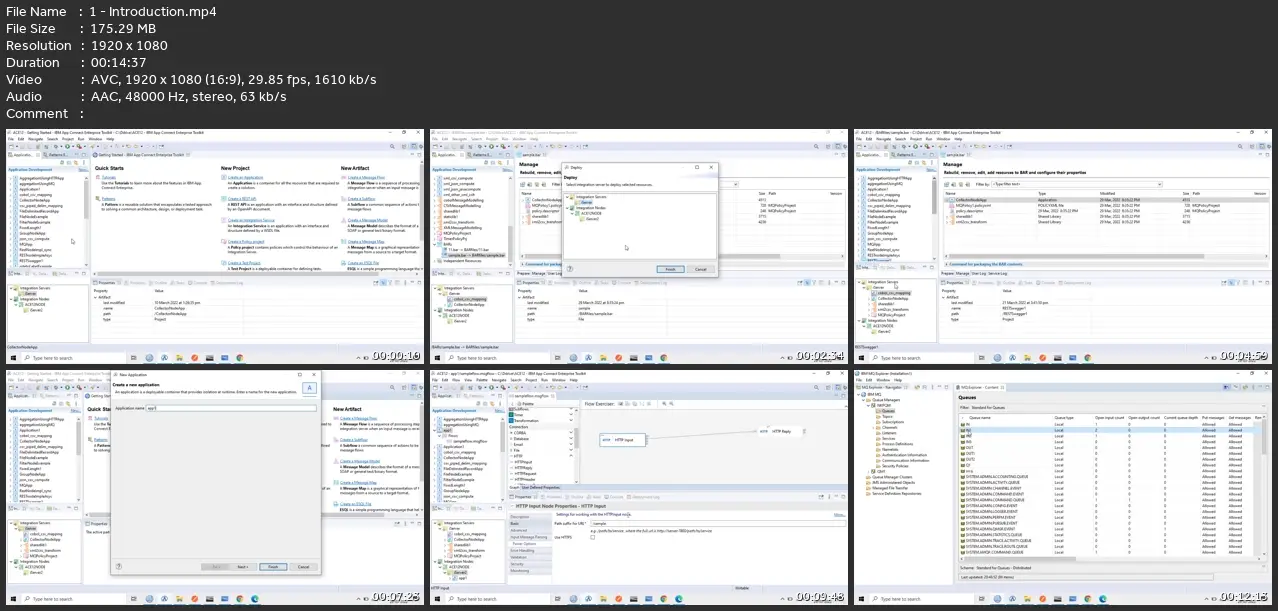Select SYSTEM.ADMIN.ACCOUNTING.QUEUE row in MQ Explorer
This screenshot has height=611, width=1278.
click(x=1110, y=476)
